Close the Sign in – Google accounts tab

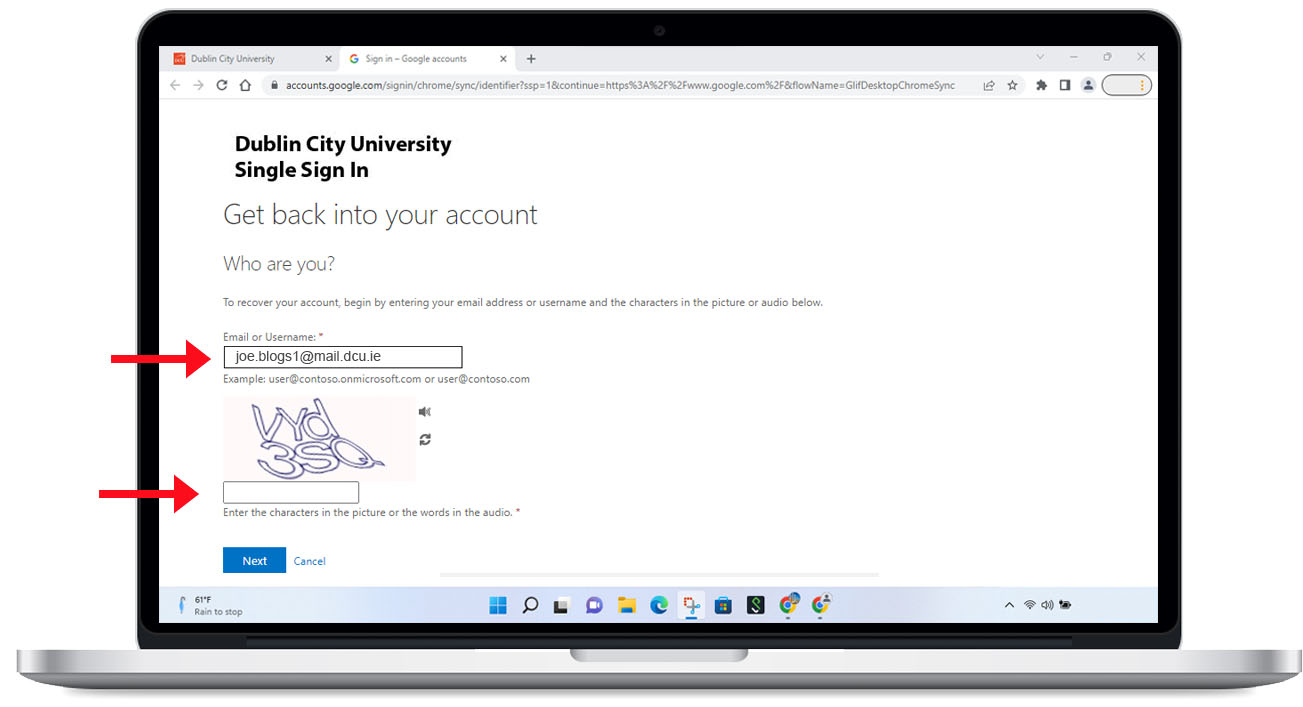point(503,59)
